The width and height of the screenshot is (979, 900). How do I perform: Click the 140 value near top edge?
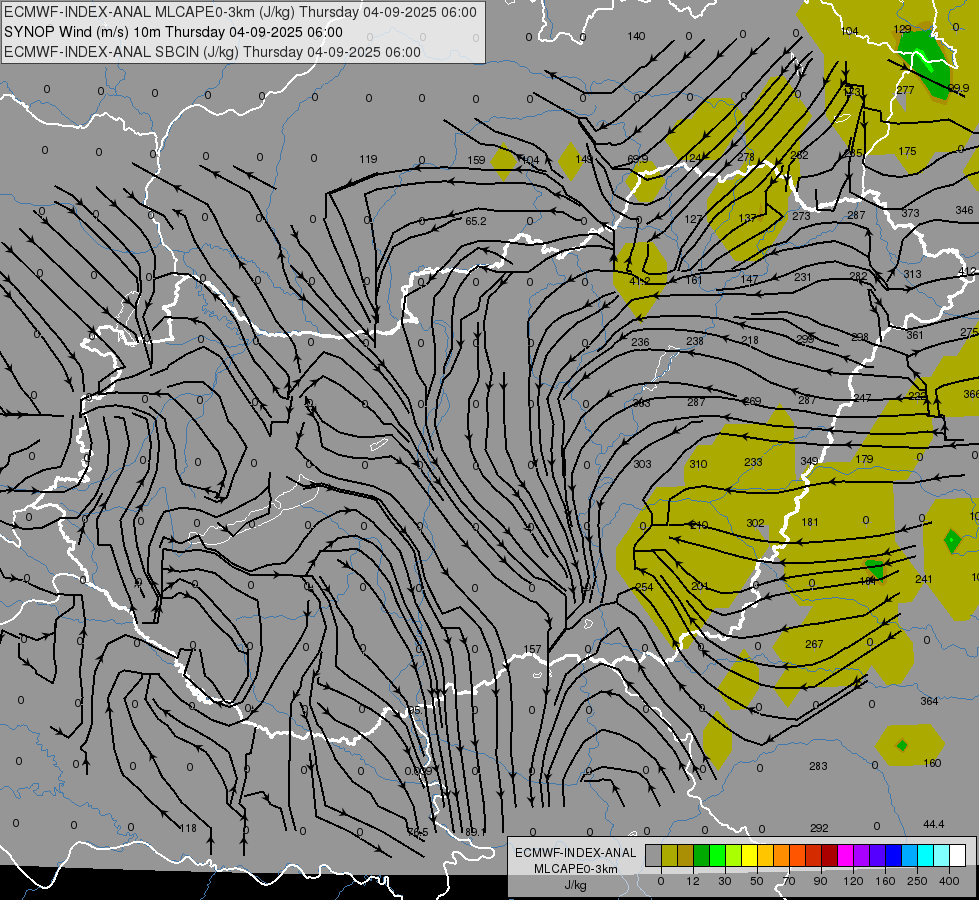coord(636,36)
